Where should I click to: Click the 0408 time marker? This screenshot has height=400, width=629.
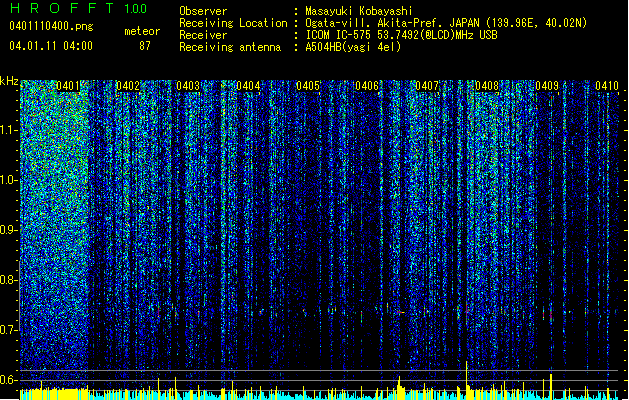487,86
